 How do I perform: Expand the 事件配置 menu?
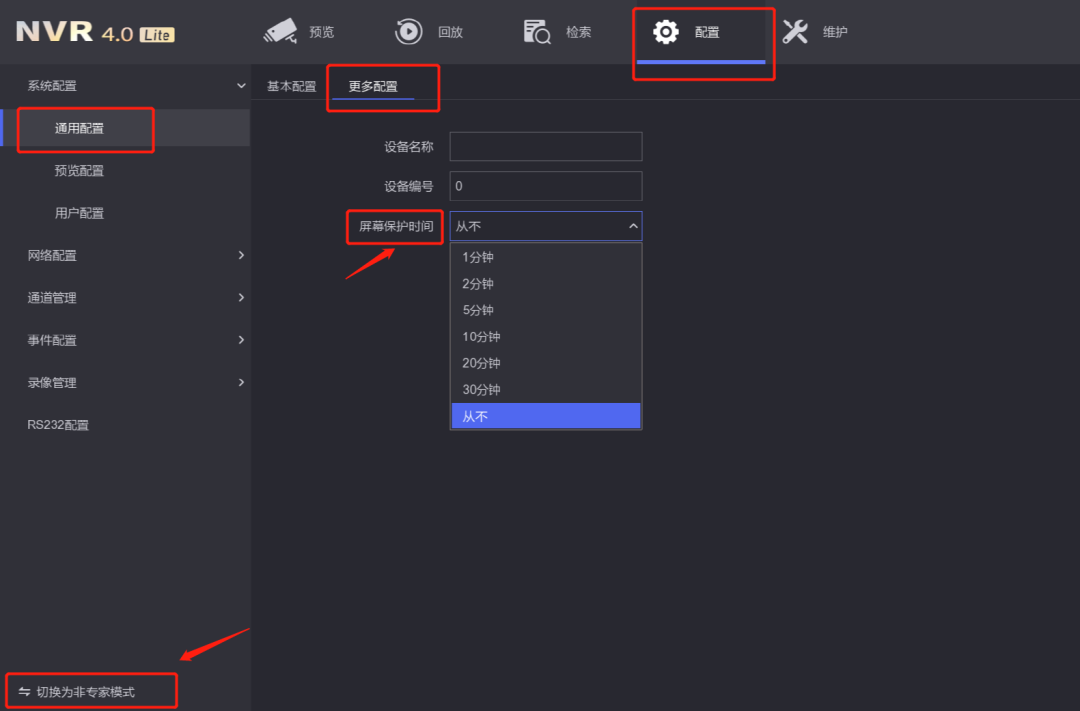click(x=241, y=340)
